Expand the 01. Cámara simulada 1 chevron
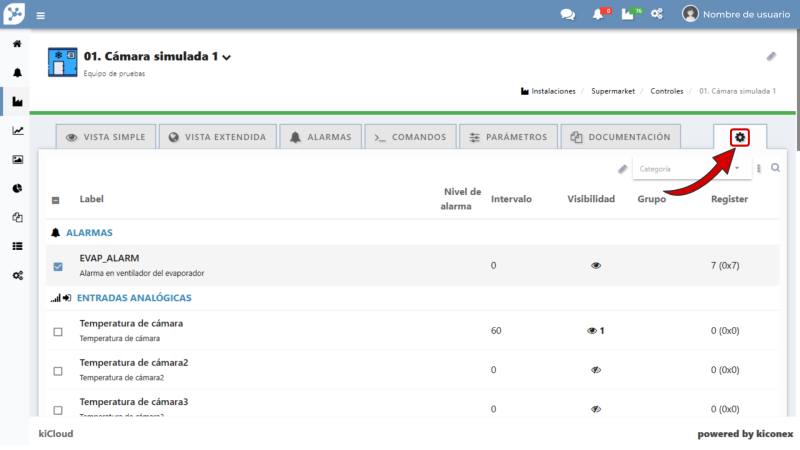The height and width of the screenshot is (450, 800). (x=227, y=58)
